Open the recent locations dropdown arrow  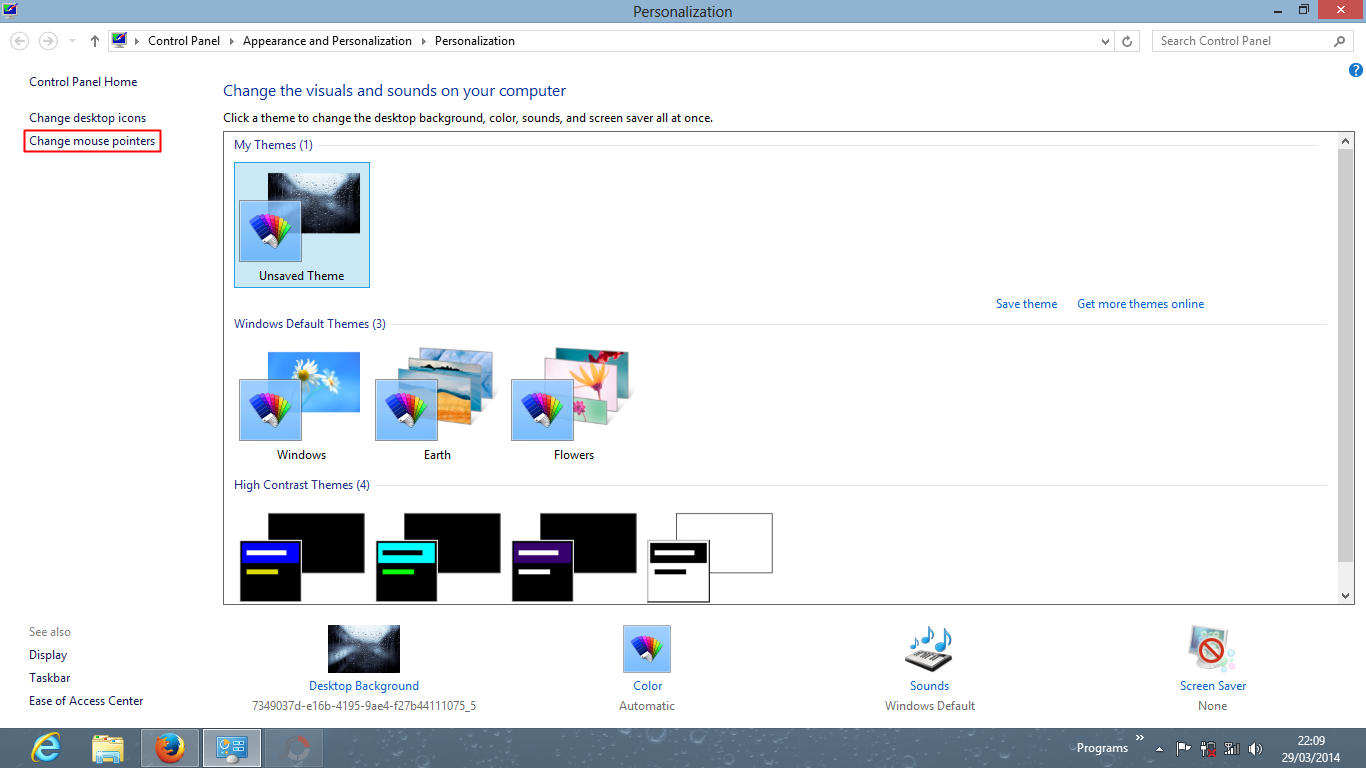(x=72, y=41)
